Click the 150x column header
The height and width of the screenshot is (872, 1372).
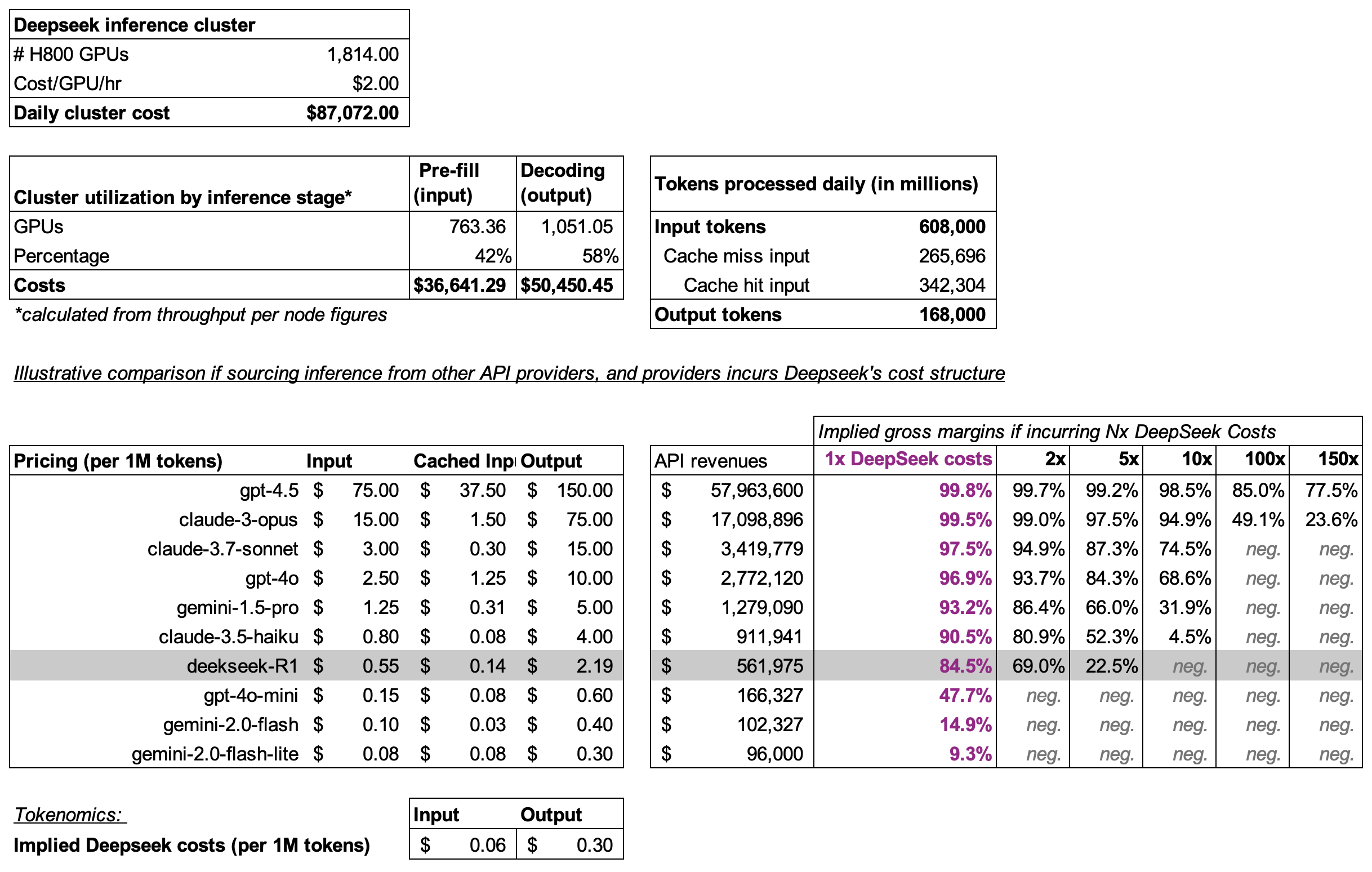coord(1337,459)
